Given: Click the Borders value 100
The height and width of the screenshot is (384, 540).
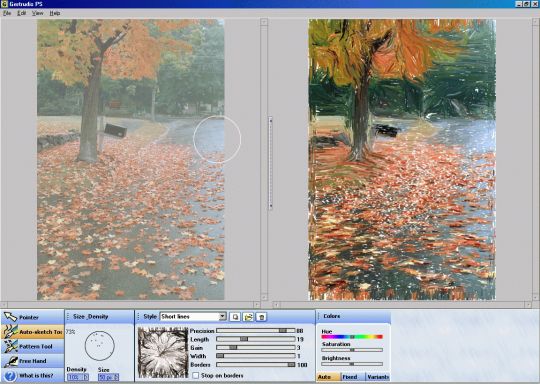Looking at the screenshot, I should (x=302, y=365).
